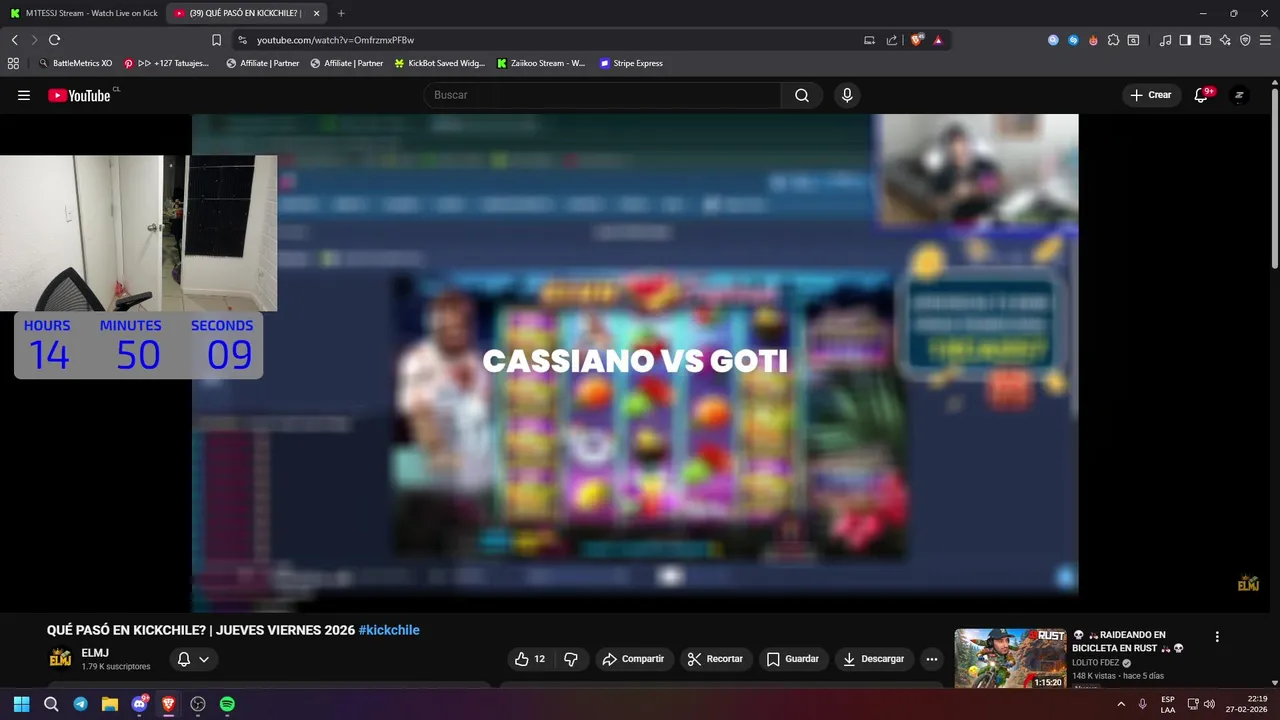Open the Tatuajes Pinterest bookmark
1280x720 pixels.
[x=166, y=63]
